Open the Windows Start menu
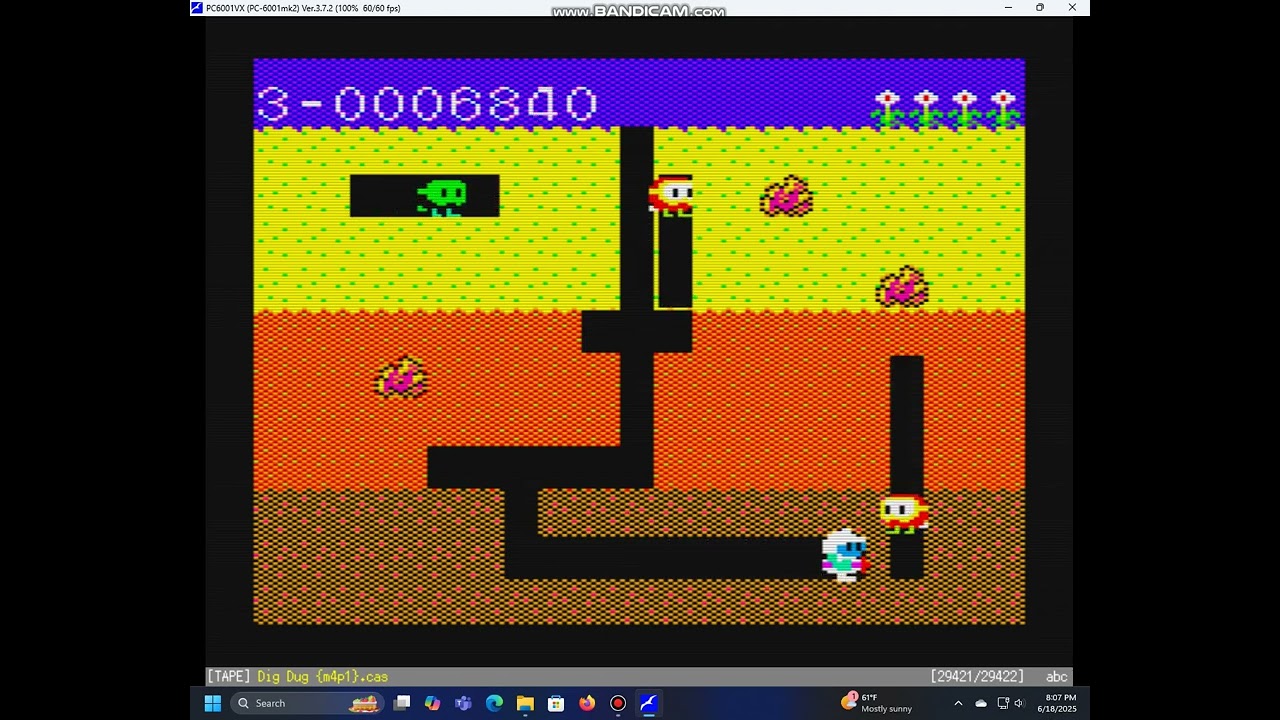This screenshot has width=1280, height=720. [213, 703]
